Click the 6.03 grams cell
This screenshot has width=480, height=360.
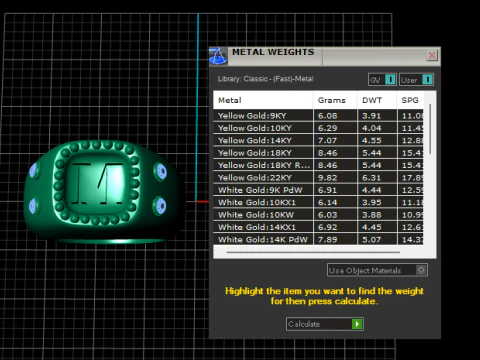(335, 215)
